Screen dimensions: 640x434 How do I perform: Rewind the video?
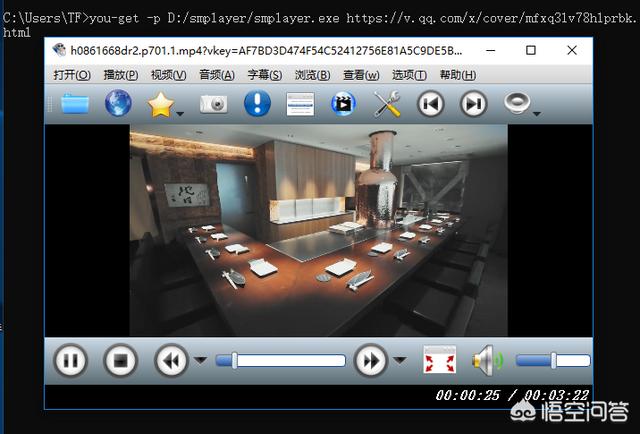(171, 361)
